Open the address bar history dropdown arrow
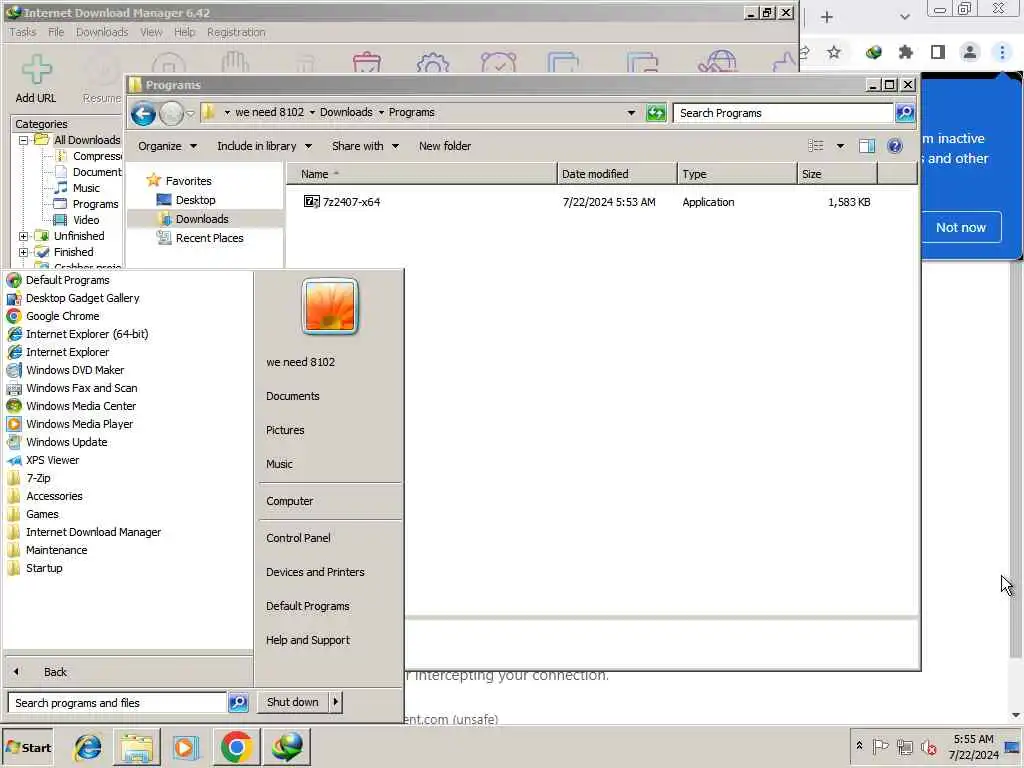 point(631,113)
